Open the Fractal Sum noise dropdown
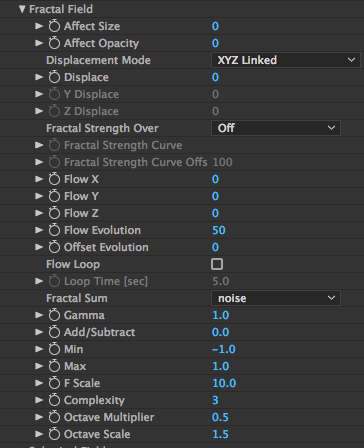The image size is (364, 448). point(276,298)
